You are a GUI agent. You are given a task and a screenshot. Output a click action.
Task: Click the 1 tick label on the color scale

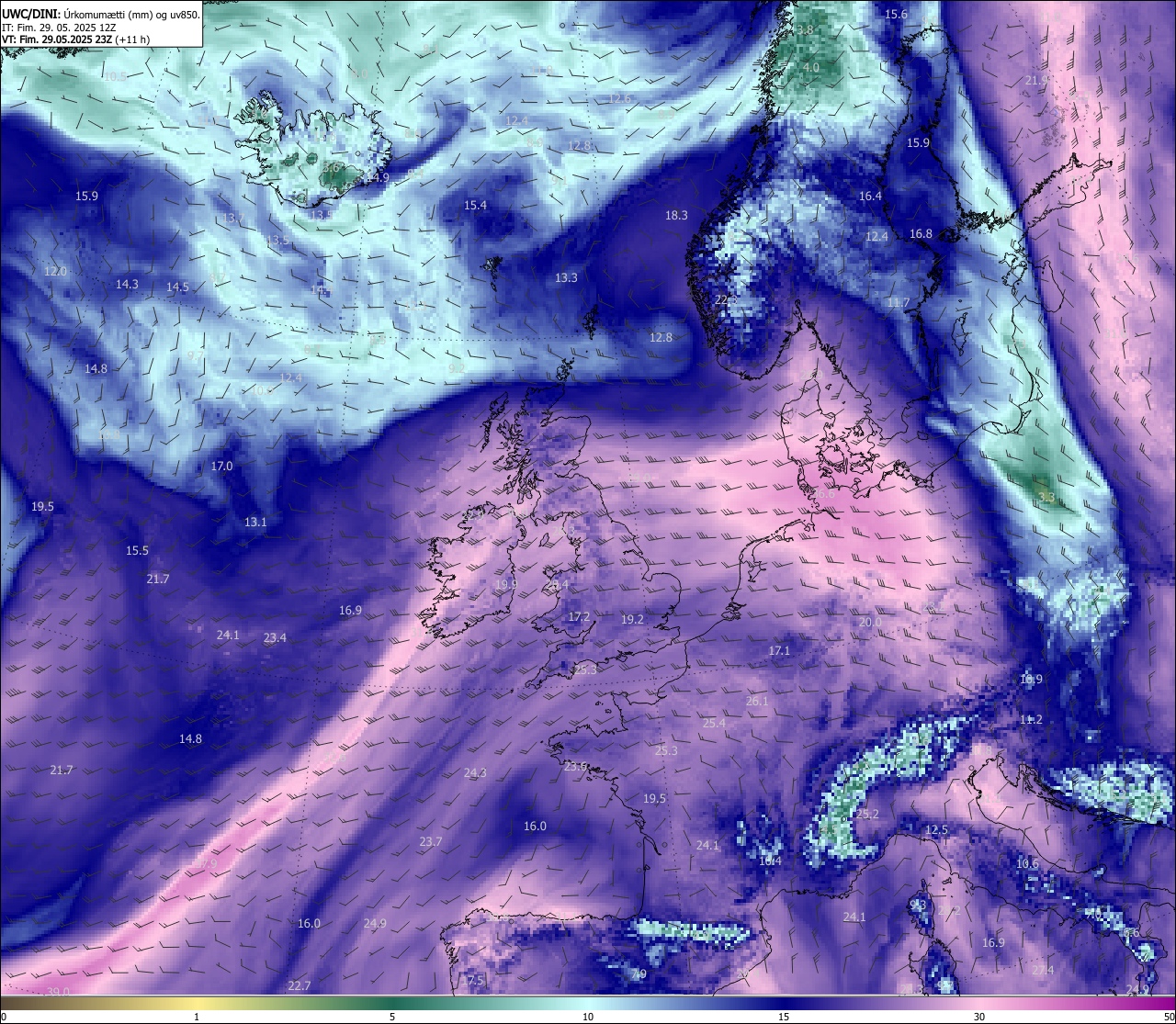197,1017
